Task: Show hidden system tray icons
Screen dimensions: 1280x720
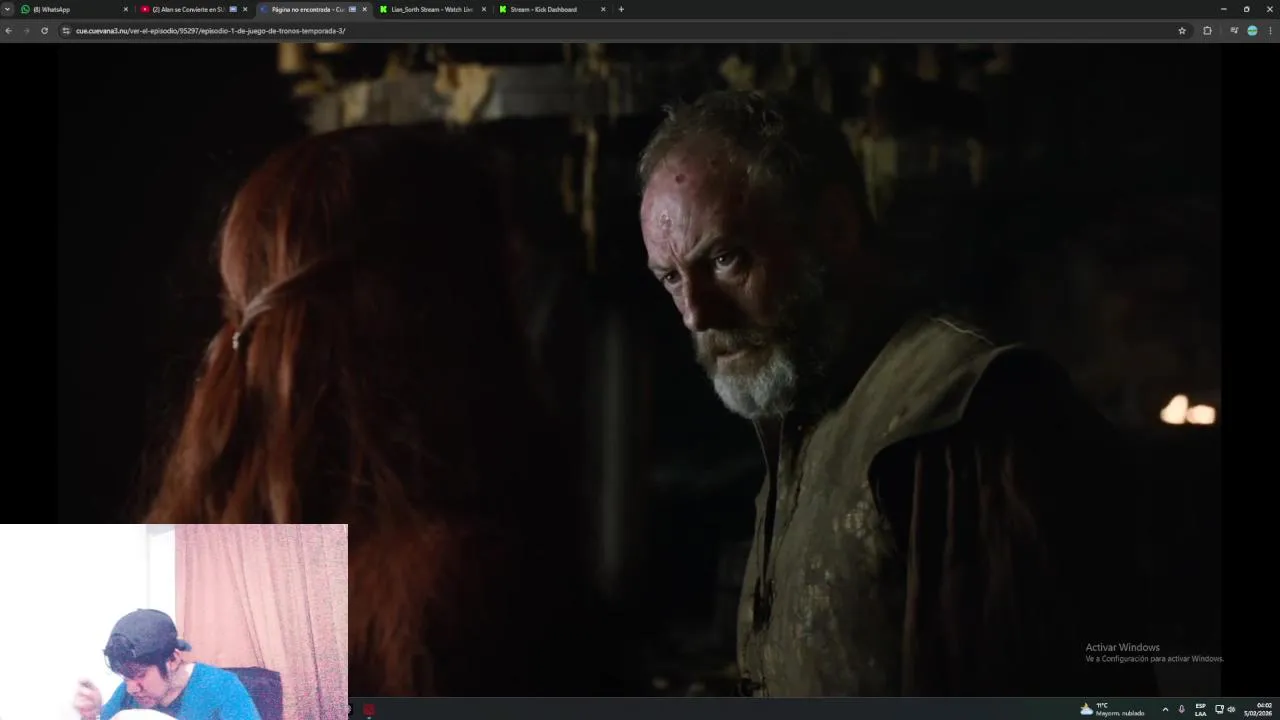Action: 1165,709
